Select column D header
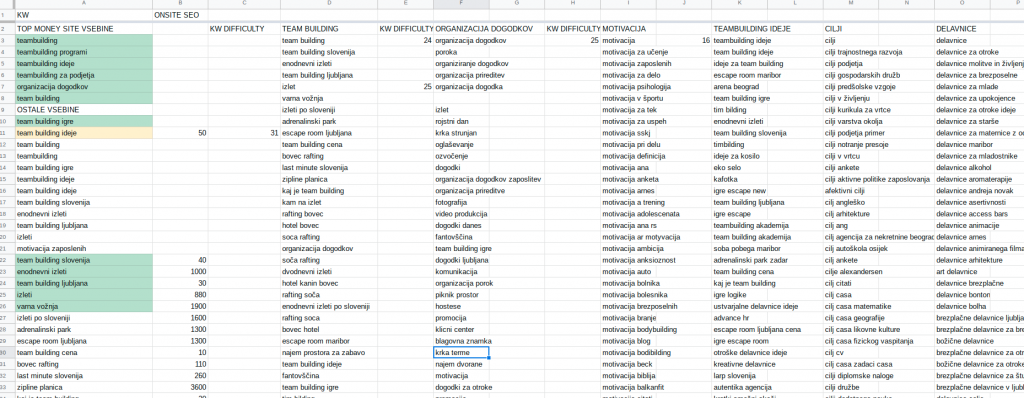 pyautogui.click(x=328, y=4)
